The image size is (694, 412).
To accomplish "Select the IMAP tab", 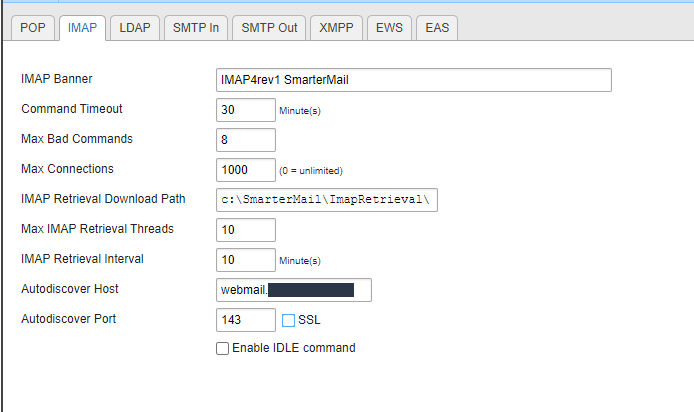I will pos(82,28).
